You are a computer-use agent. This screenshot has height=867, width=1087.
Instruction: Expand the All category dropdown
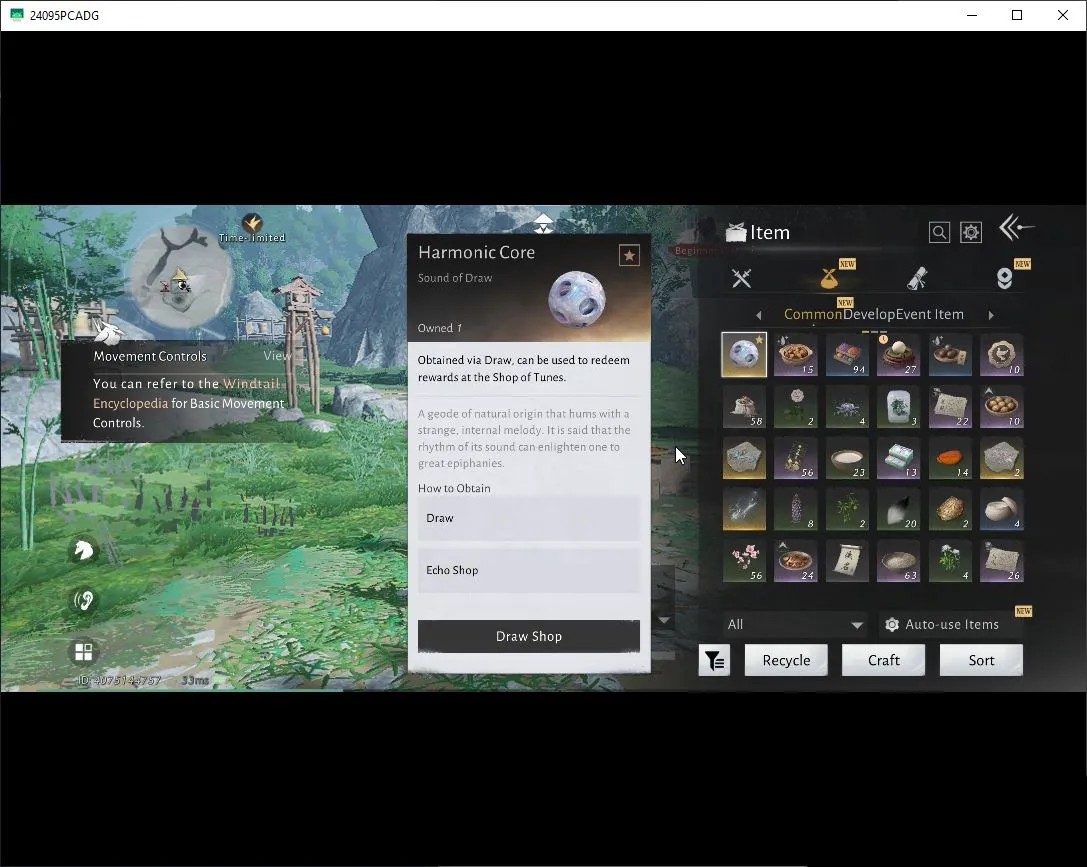click(x=794, y=624)
